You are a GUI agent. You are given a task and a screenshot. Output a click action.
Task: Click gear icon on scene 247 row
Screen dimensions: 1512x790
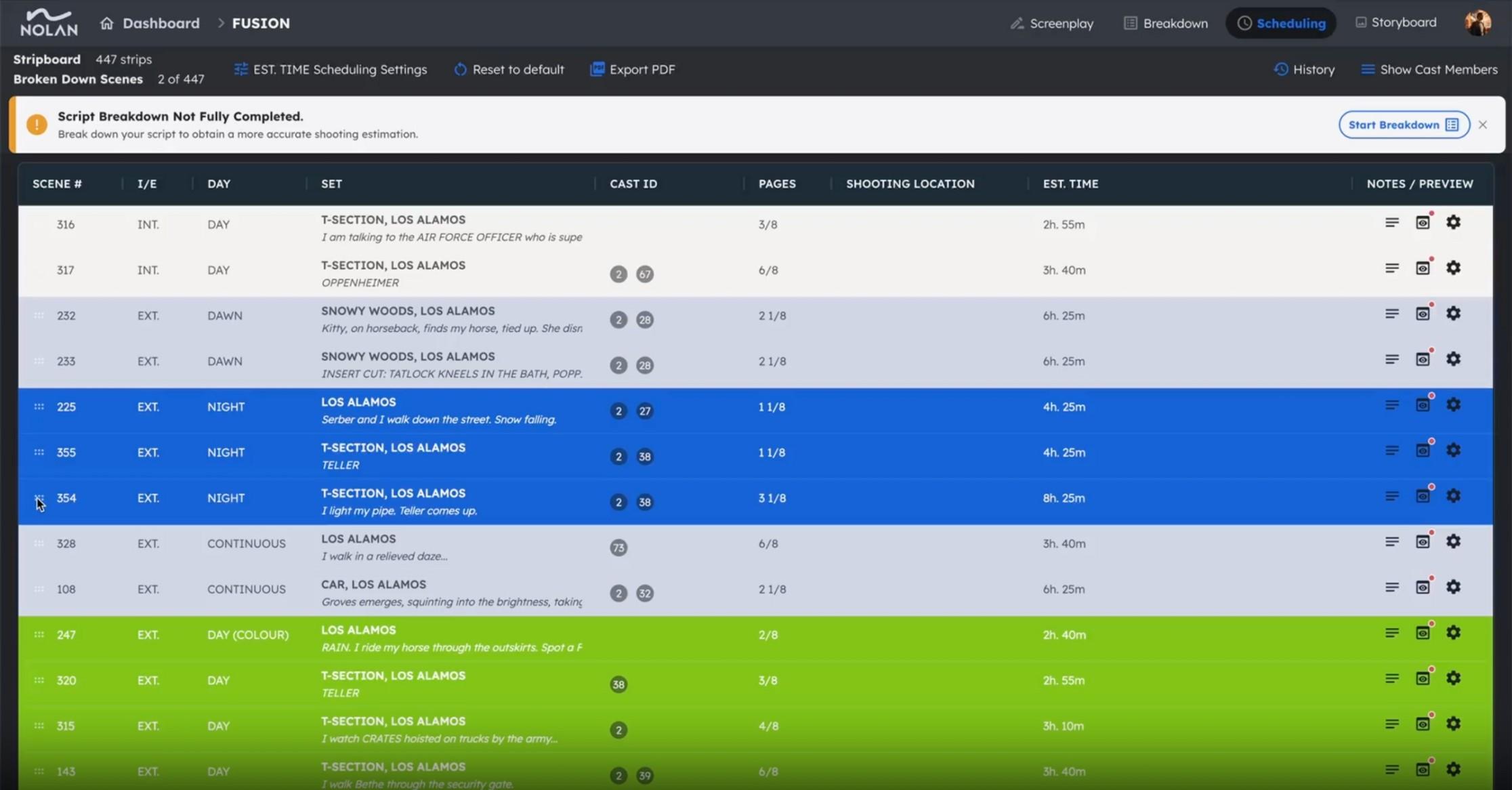[1453, 633]
